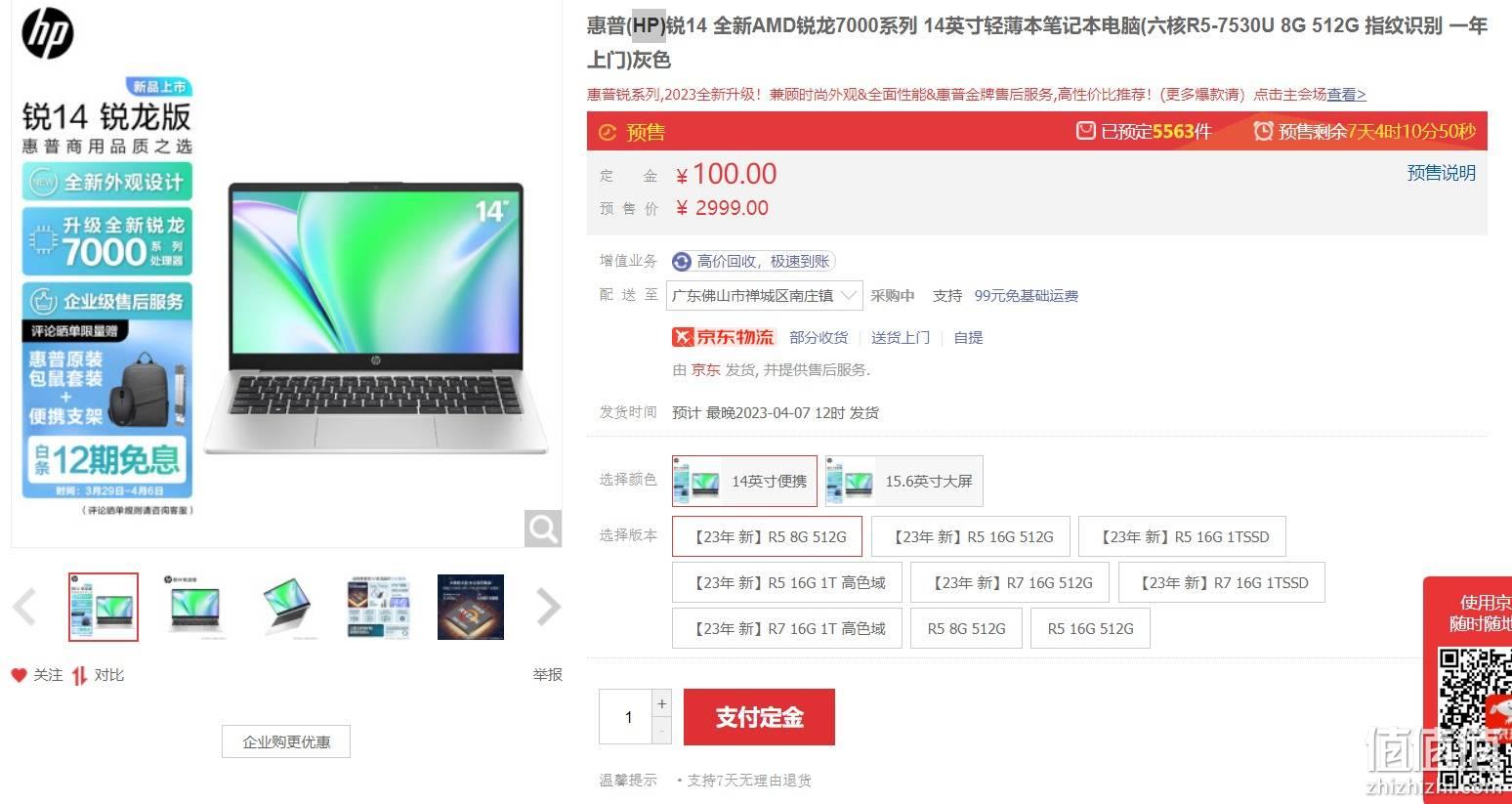Open the 预售说明 link
Screen dimensions: 1512x804
click(x=1441, y=173)
